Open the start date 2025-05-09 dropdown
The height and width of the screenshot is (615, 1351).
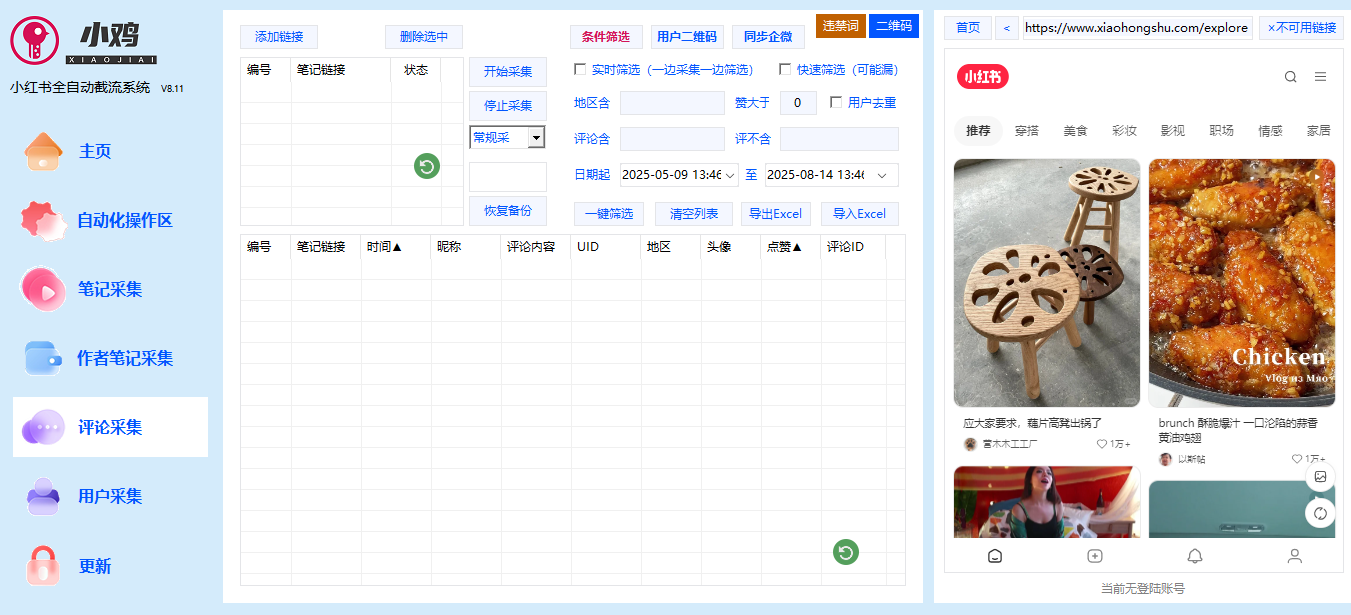click(730, 175)
